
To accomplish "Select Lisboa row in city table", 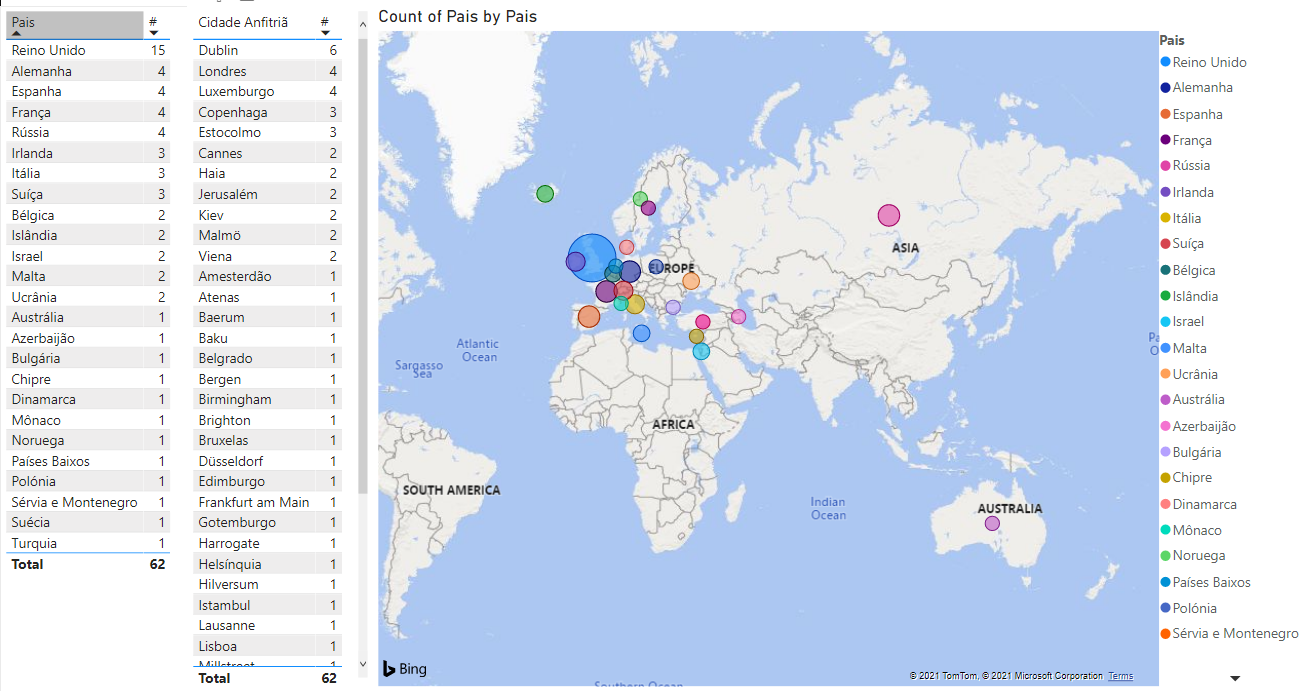I will (268, 646).
